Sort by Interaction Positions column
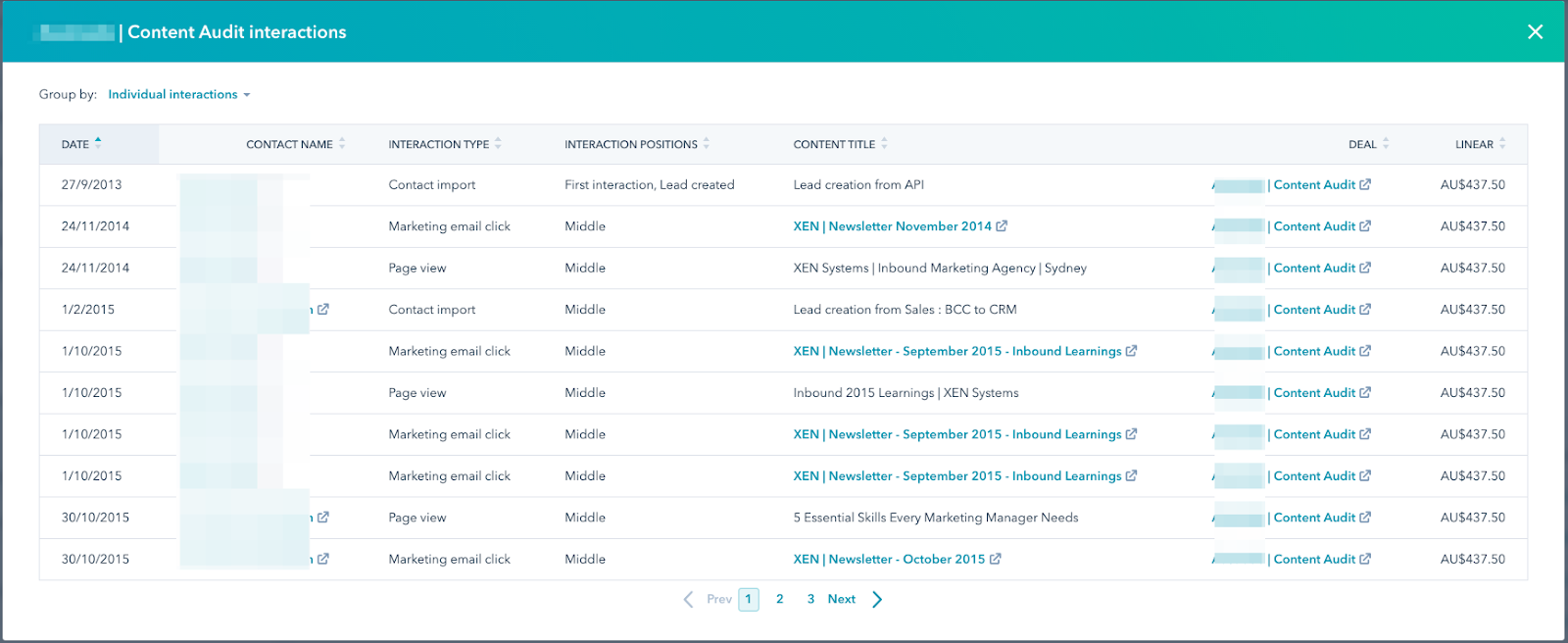This screenshot has height=643, width=1568. click(631, 144)
